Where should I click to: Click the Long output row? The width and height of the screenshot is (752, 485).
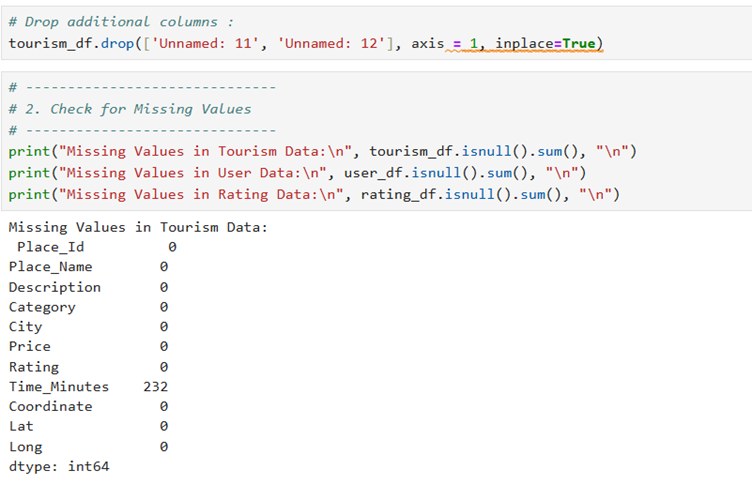tap(25, 447)
